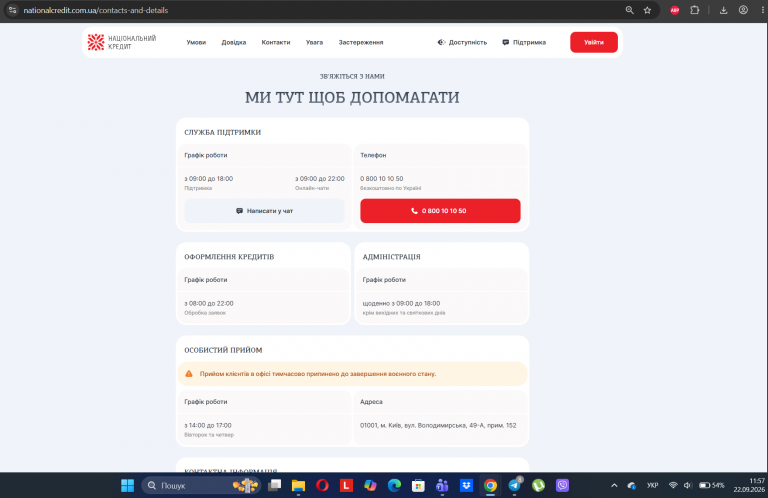Open Dropbox from the taskbar
The width and height of the screenshot is (768, 498).
[x=466, y=485]
